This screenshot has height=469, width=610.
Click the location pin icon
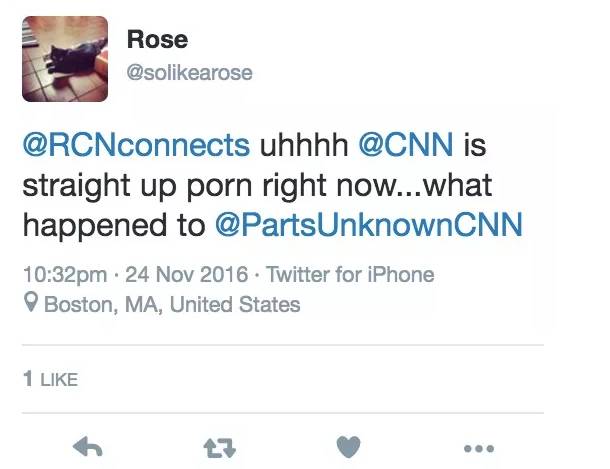click(32, 304)
